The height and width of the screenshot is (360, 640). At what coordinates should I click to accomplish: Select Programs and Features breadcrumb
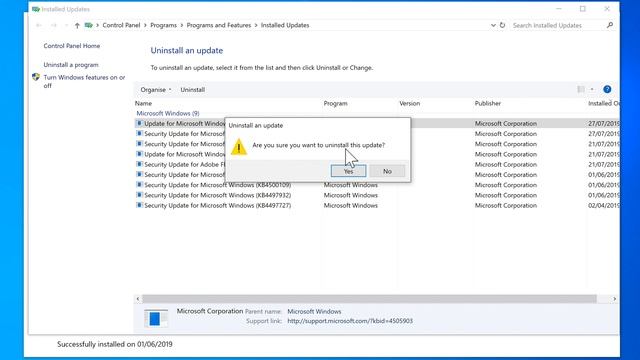pyautogui.click(x=219, y=25)
